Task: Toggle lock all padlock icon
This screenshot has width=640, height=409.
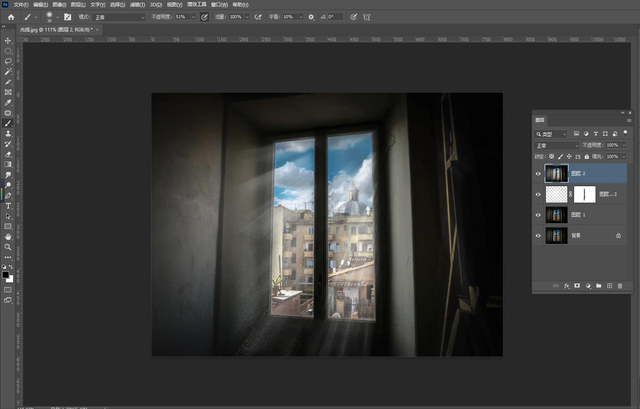Action: click(x=587, y=156)
